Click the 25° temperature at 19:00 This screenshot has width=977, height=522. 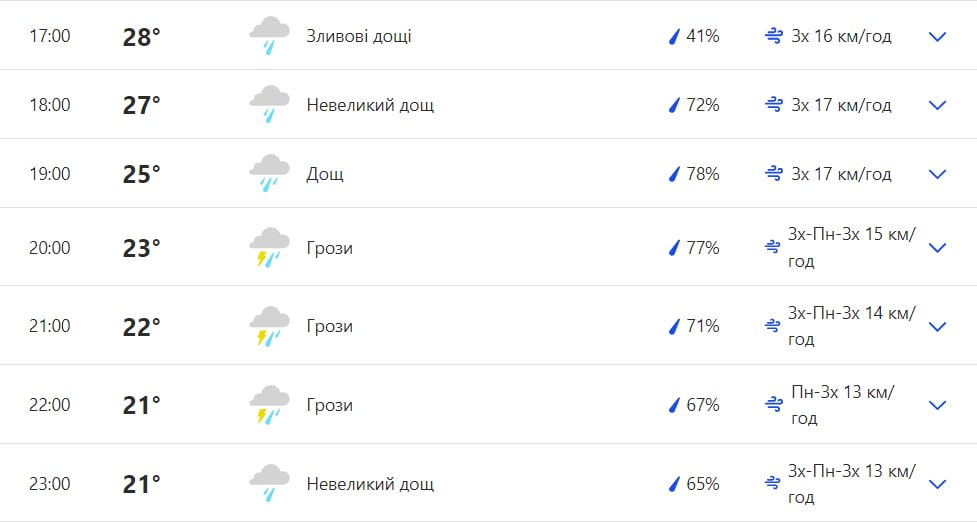click(142, 174)
